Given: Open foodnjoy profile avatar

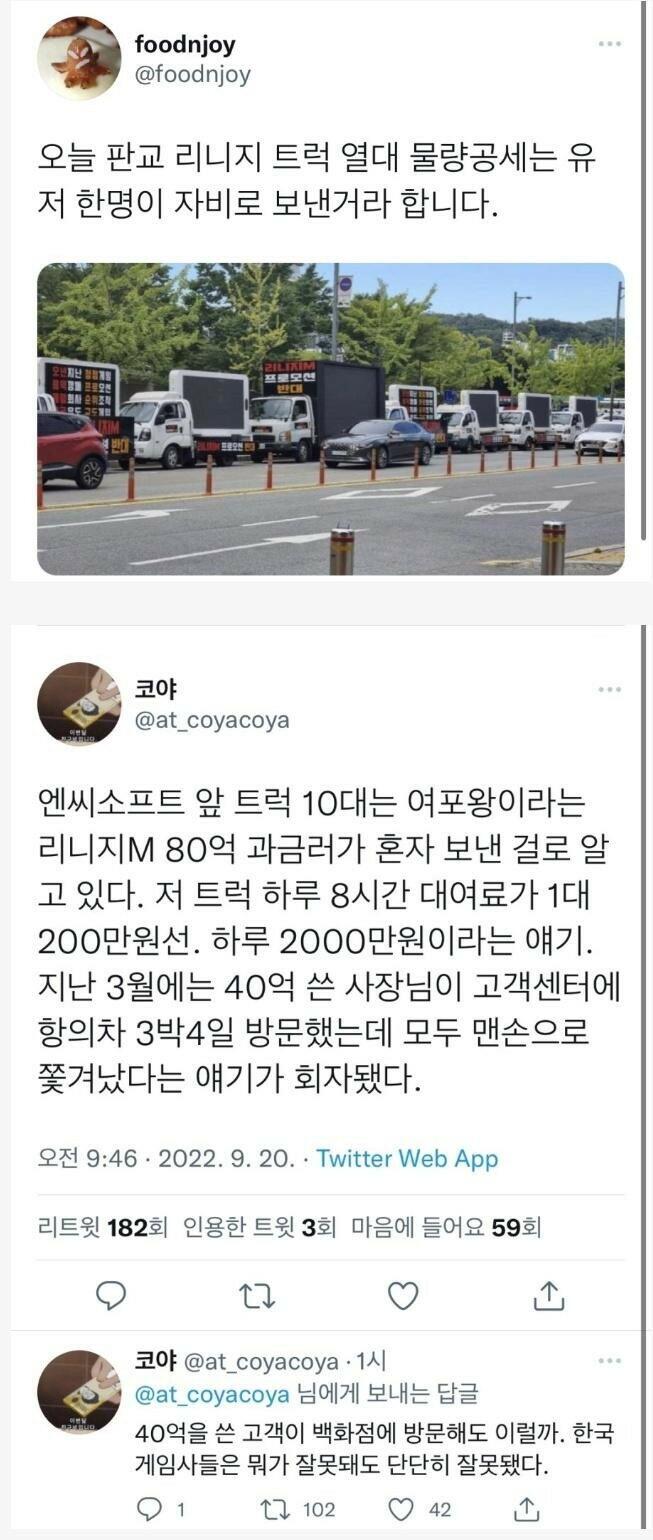Looking at the screenshot, I should (79, 58).
